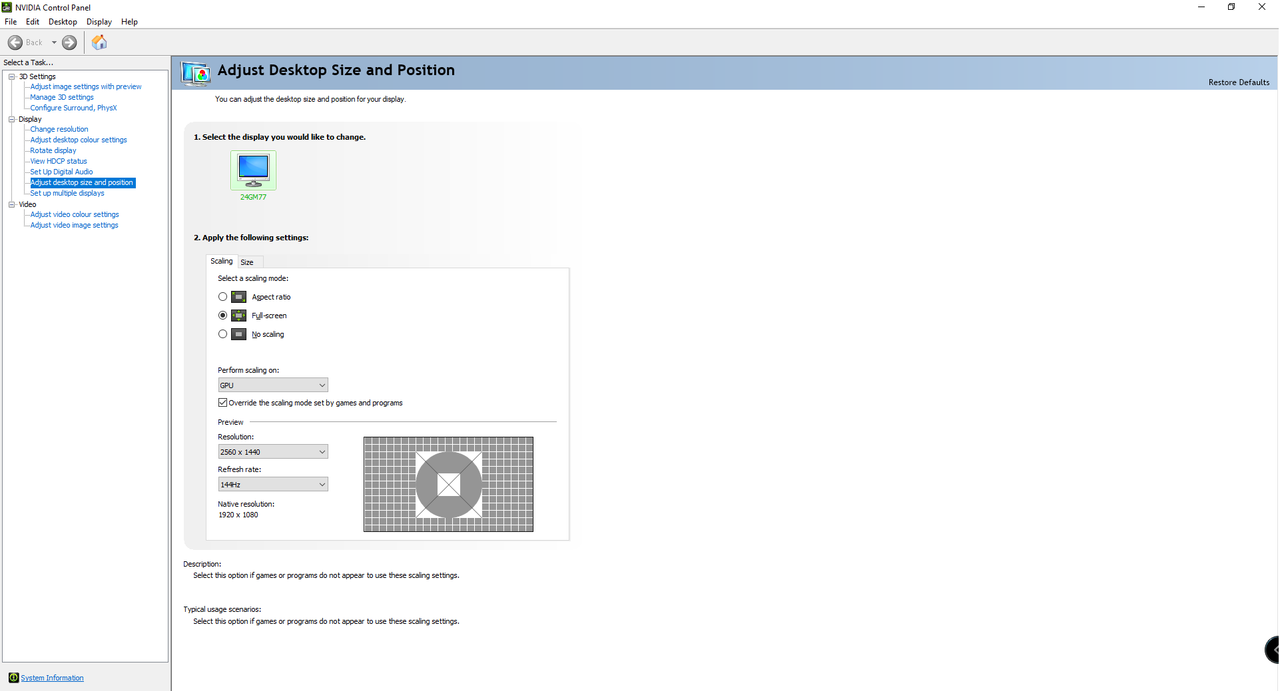Screen dimensions: 1280x691
Task: Click the Forward arrow icon
Action: [x=69, y=42]
